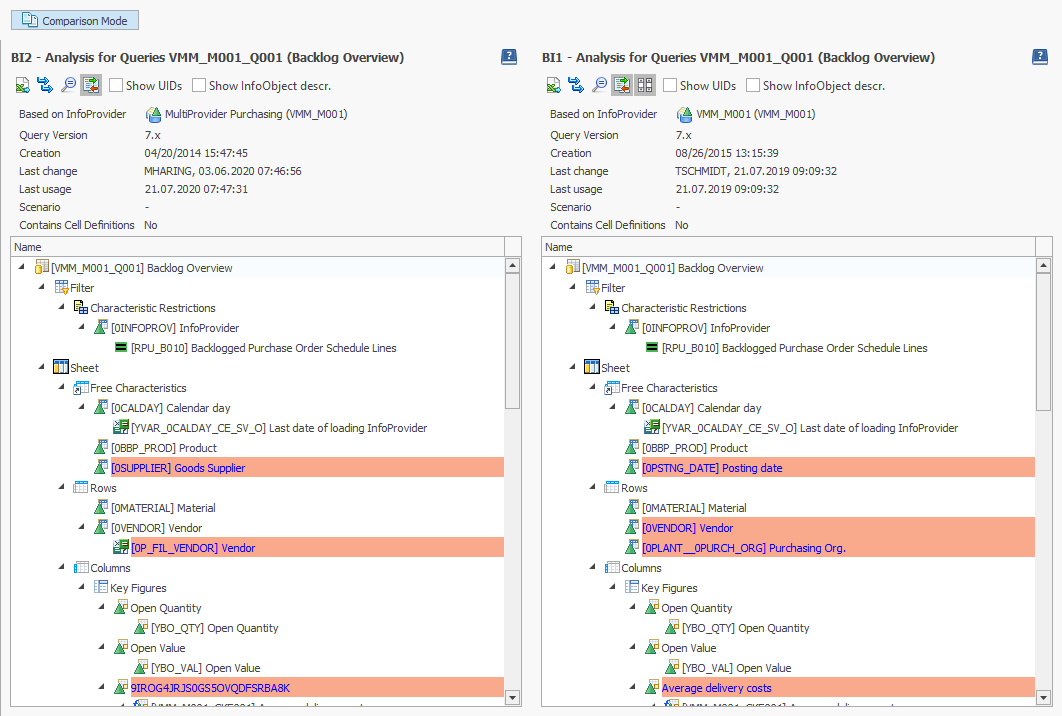Click the side-by-side layout icon in BI1 toolbar
This screenshot has width=1062, height=716.
[644, 85]
